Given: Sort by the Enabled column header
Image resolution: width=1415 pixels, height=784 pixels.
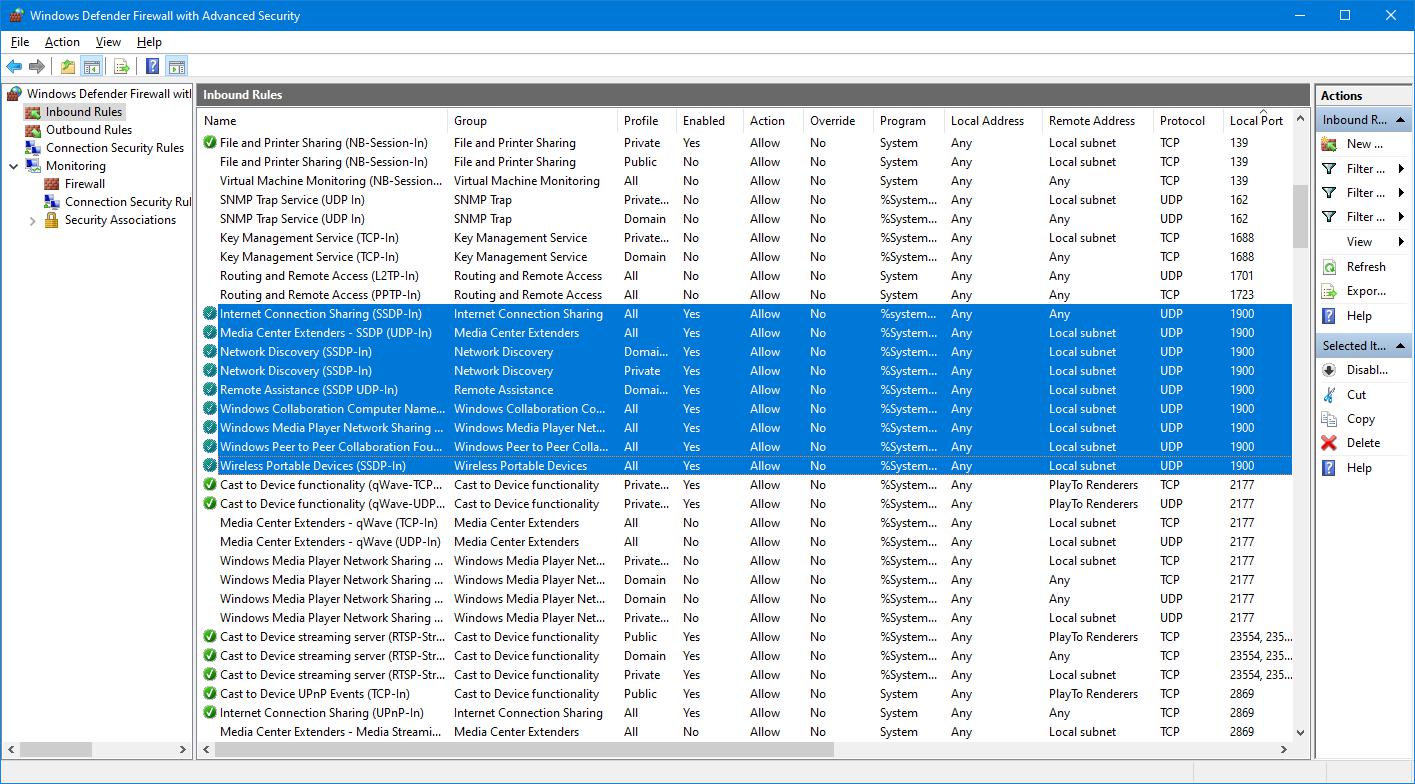Looking at the screenshot, I should (x=709, y=121).
